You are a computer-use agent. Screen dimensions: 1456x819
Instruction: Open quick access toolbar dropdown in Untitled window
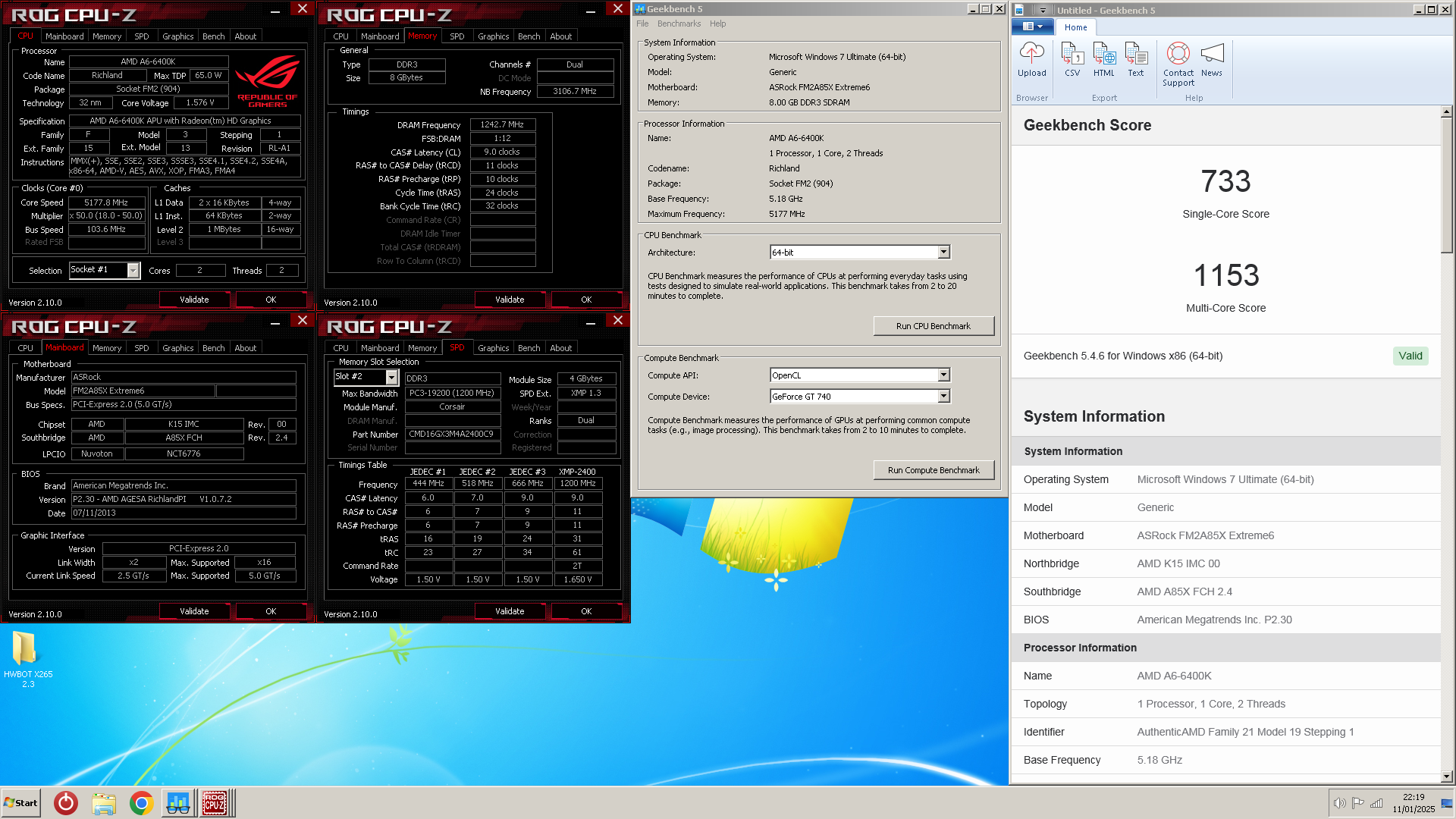(x=1043, y=10)
